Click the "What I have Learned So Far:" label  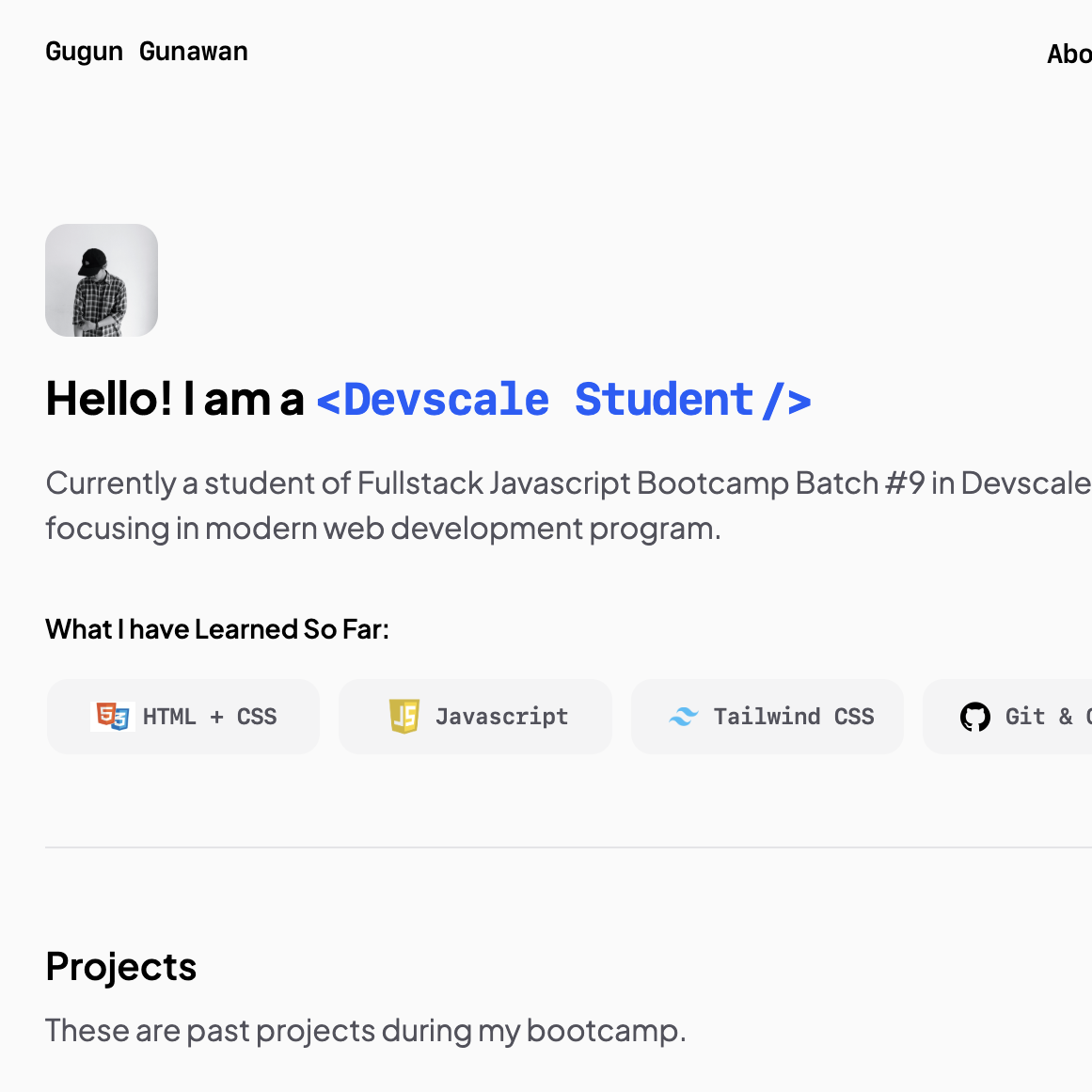217,629
